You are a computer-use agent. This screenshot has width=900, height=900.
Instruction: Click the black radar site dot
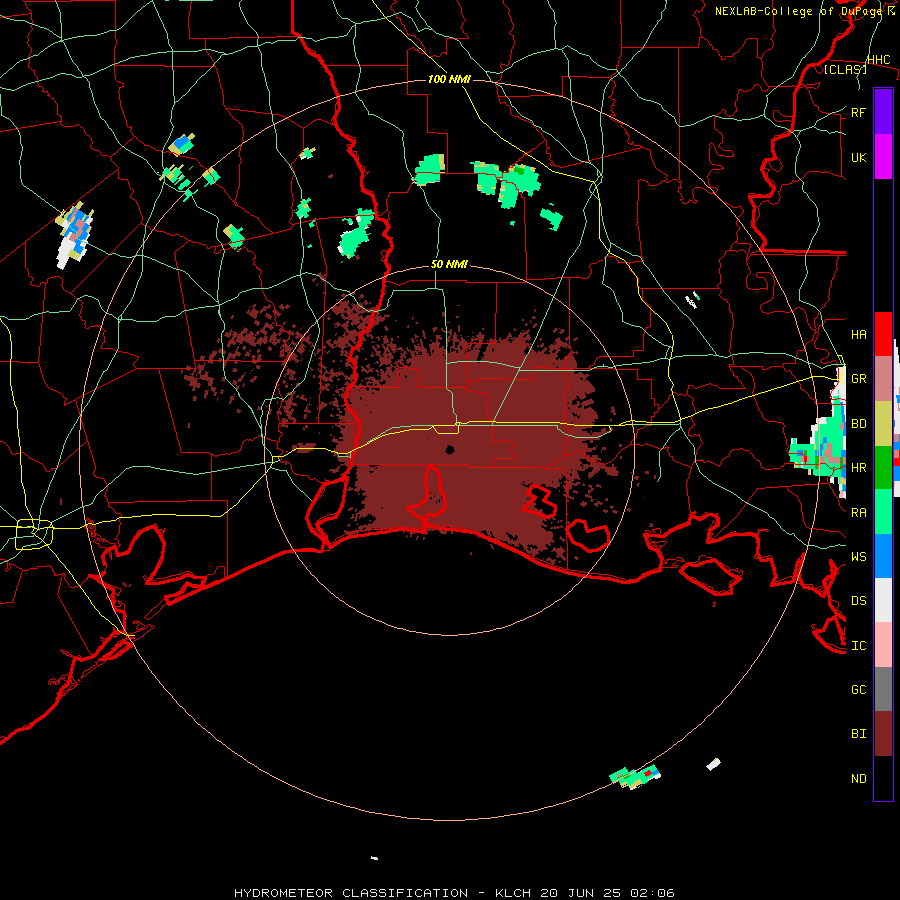[x=450, y=450]
